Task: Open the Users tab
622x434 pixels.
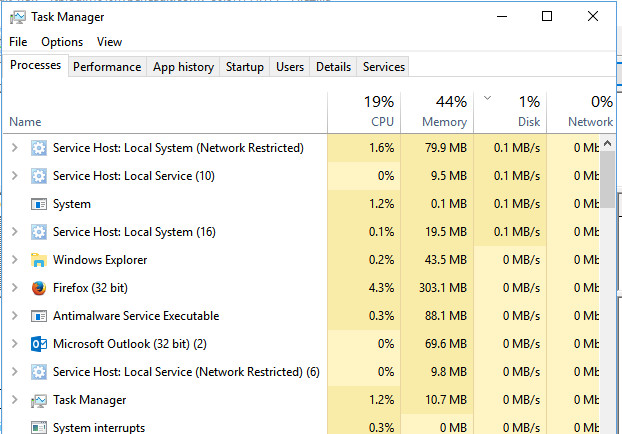Action: point(290,67)
